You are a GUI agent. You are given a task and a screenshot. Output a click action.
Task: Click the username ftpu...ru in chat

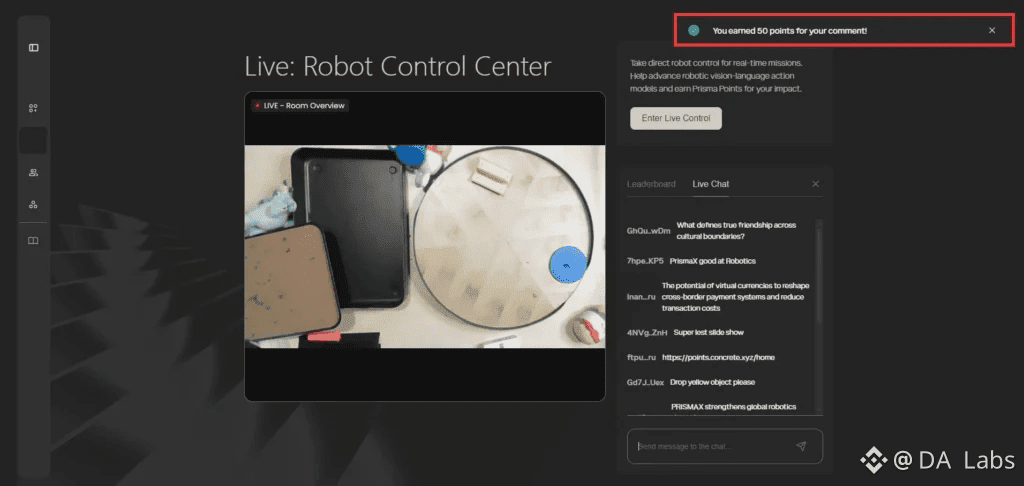point(641,357)
